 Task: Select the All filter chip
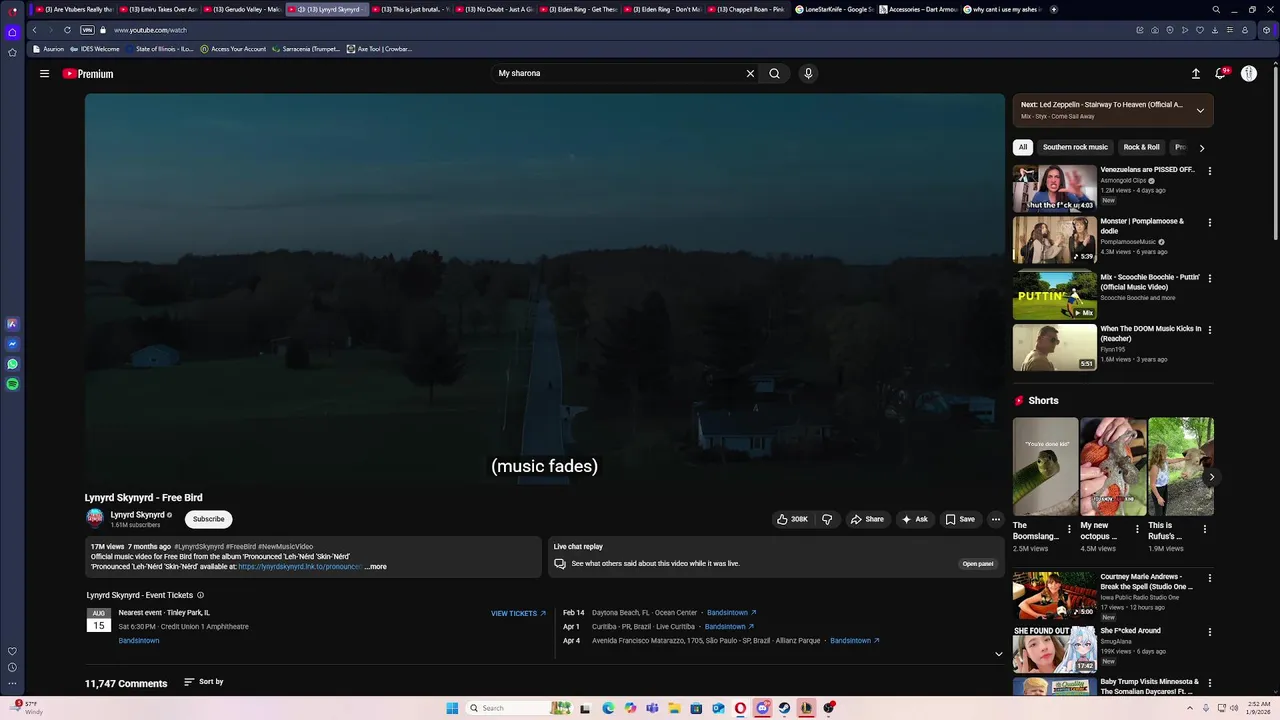coord(1023,147)
